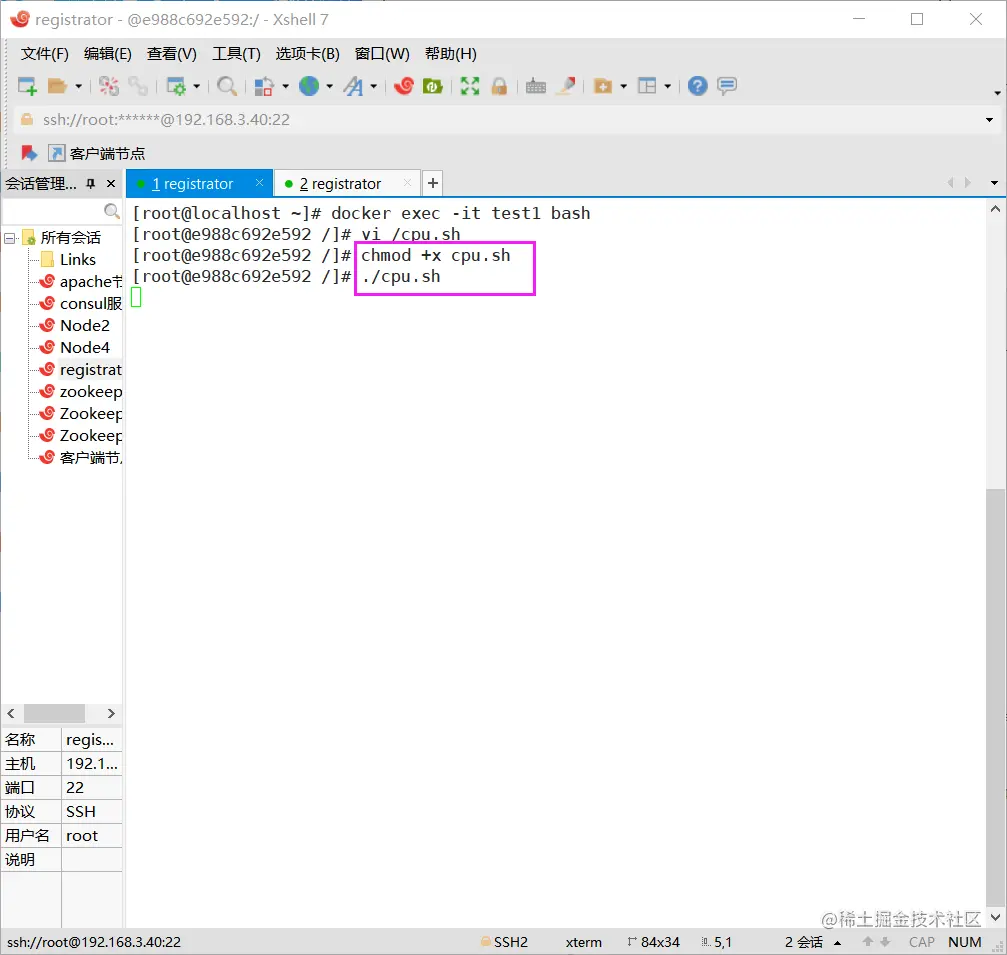1007x955 pixels.
Task: Expand the Open folder dropdown arrow
Action: coord(78,86)
